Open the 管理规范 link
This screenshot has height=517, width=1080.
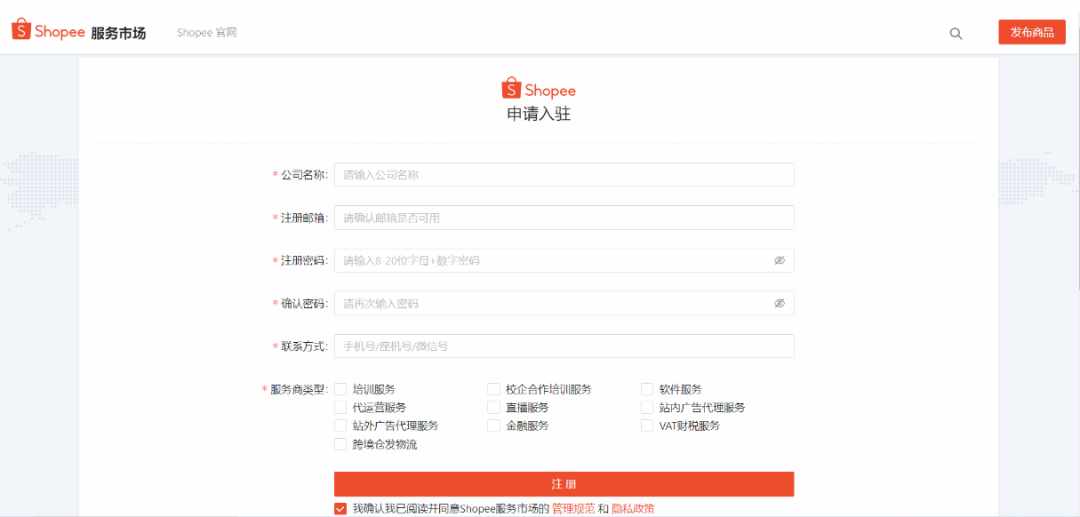click(x=573, y=509)
